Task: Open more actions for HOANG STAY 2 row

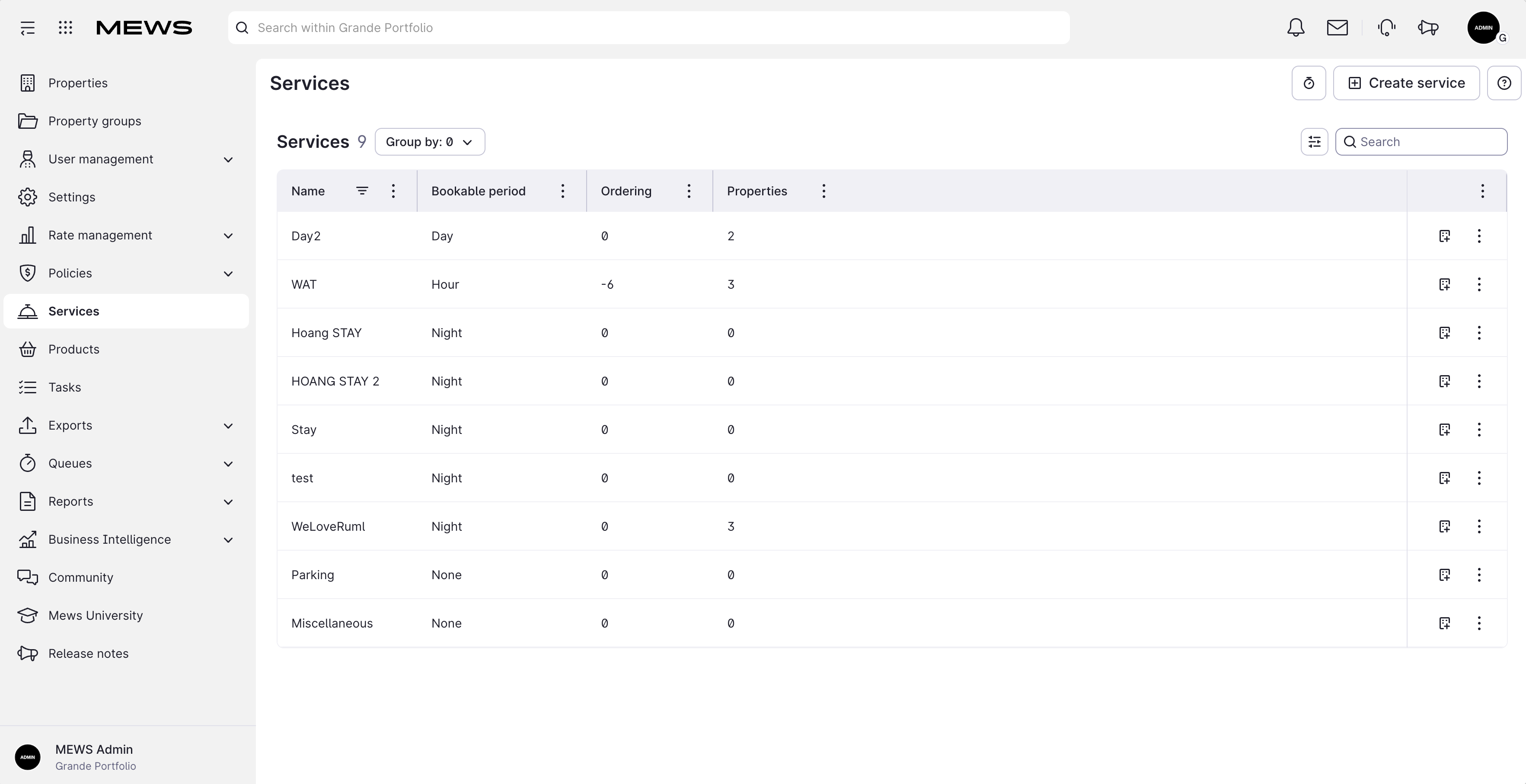Action: tap(1478, 381)
